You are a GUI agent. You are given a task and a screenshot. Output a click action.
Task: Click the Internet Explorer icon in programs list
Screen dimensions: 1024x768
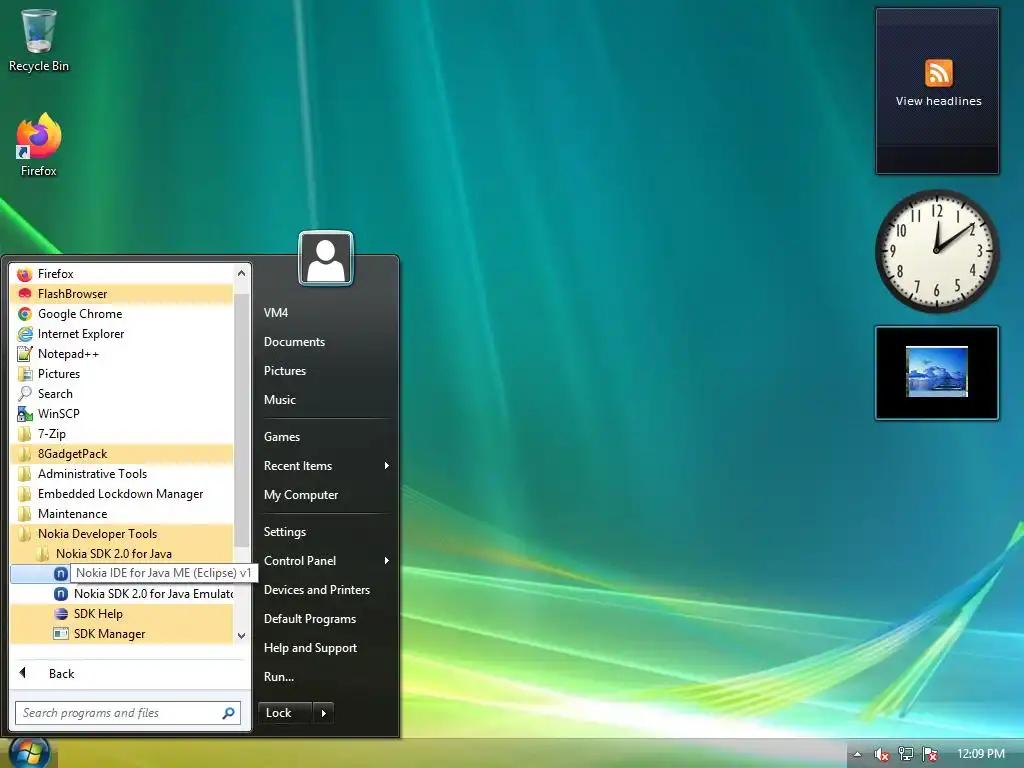(x=25, y=334)
